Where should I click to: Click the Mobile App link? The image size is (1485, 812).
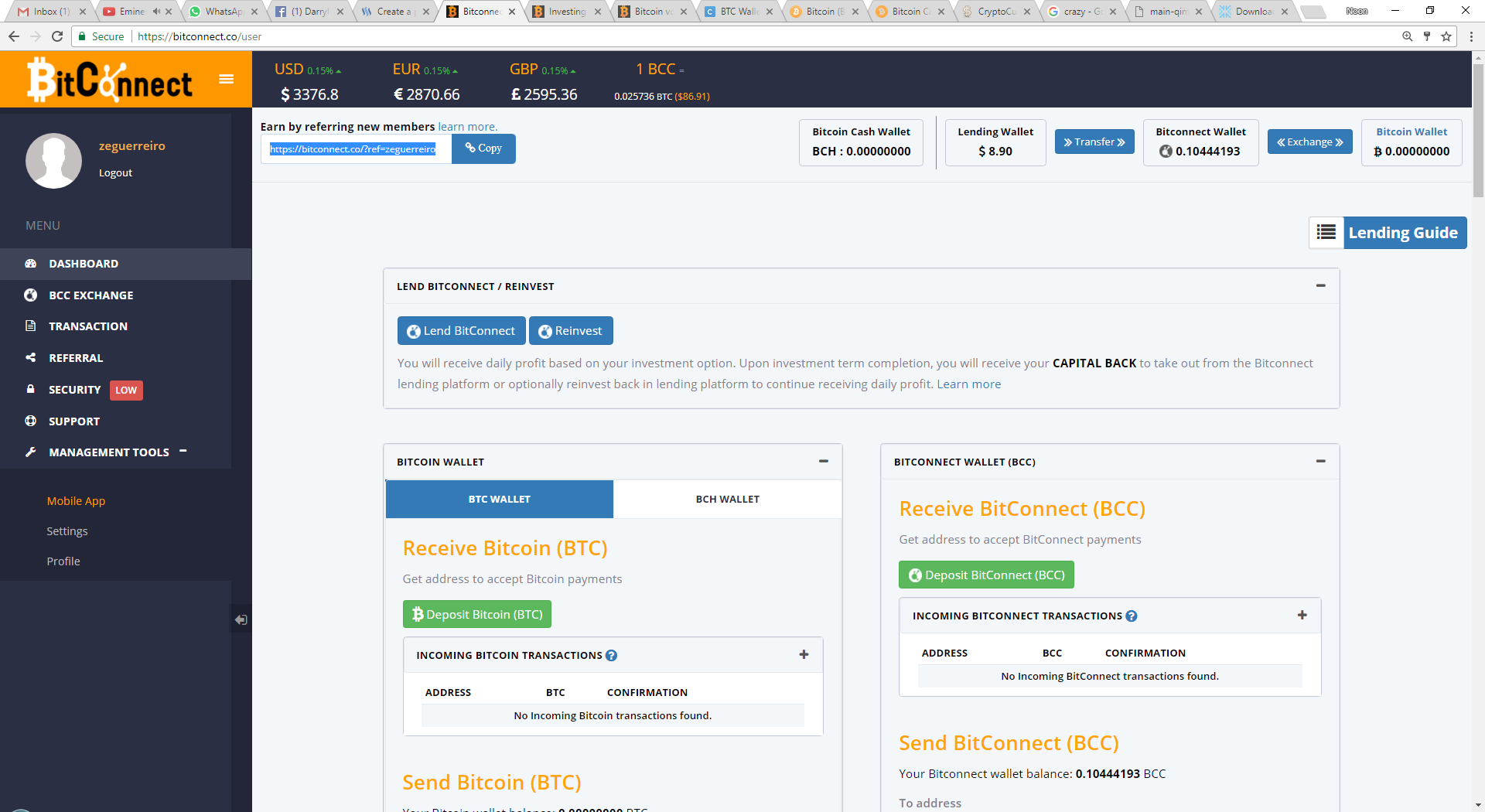point(76,501)
